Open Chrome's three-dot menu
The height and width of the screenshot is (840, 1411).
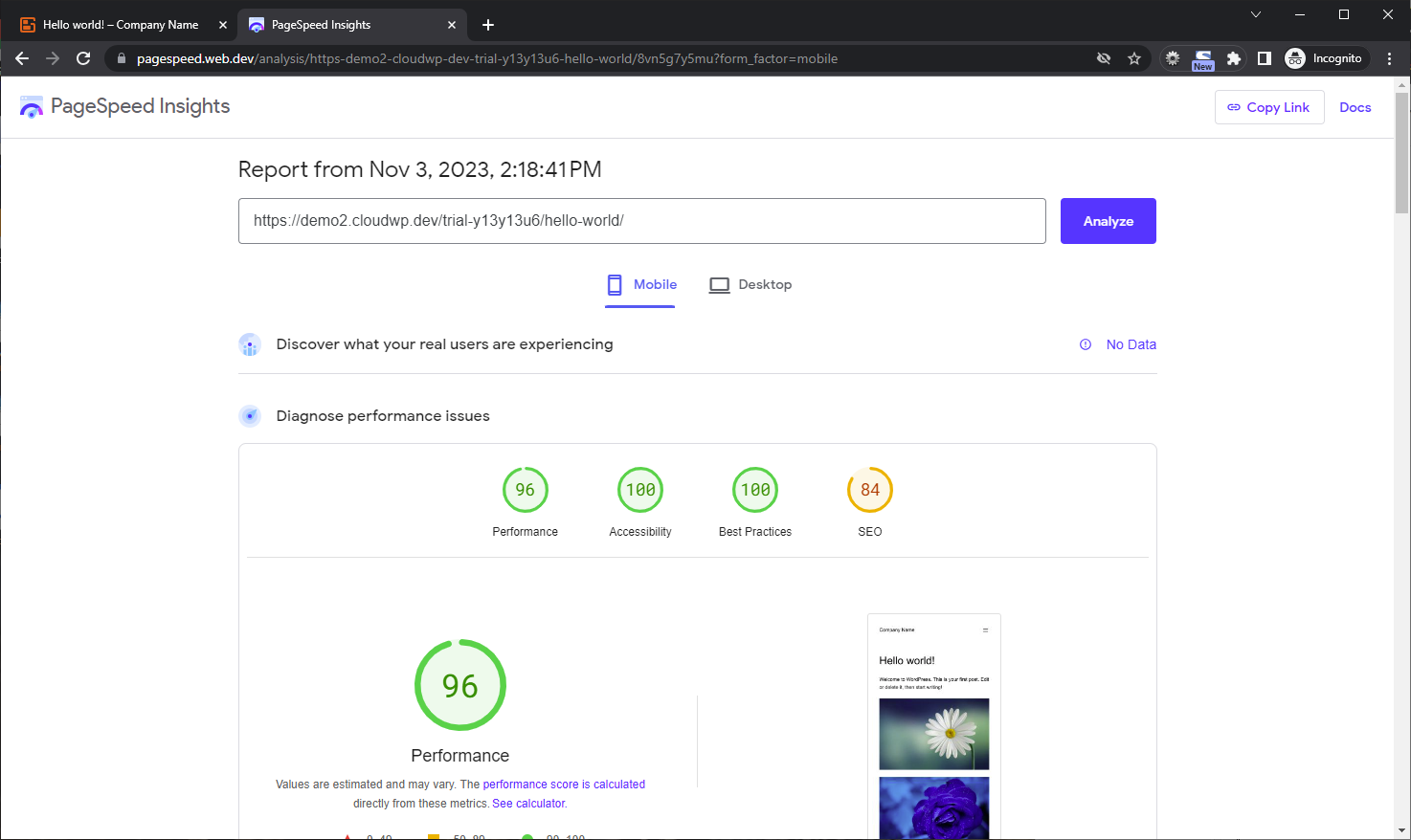click(x=1390, y=58)
